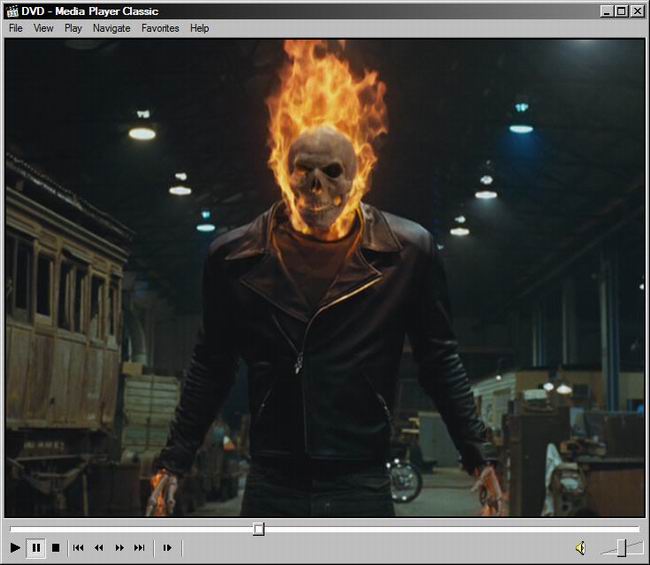Image resolution: width=650 pixels, height=565 pixels.
Task: Rewind using the decrease speed button
Action: (x=99, y=548)
